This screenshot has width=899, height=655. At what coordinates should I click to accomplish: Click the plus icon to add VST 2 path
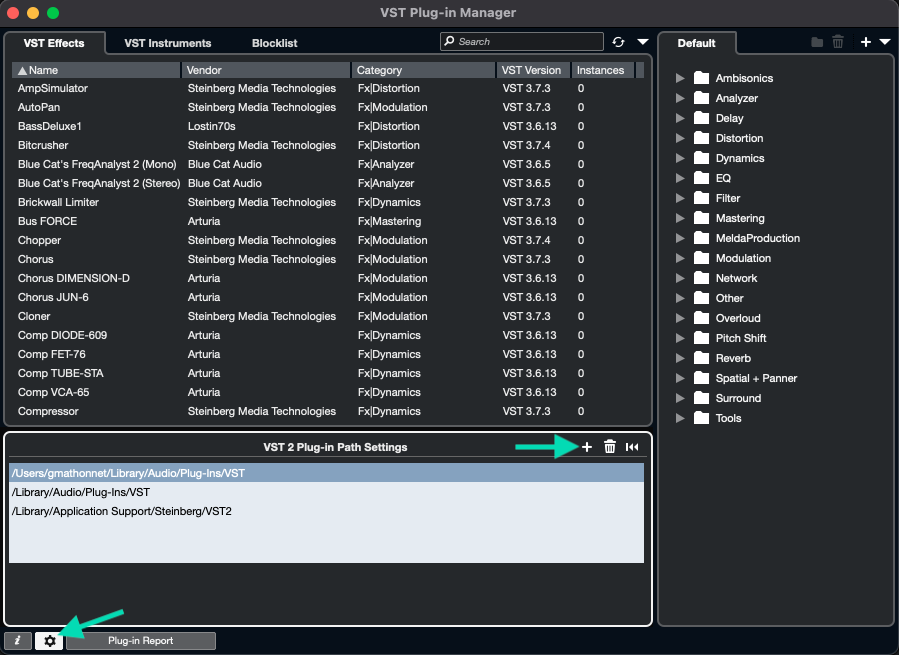point(587,447)
